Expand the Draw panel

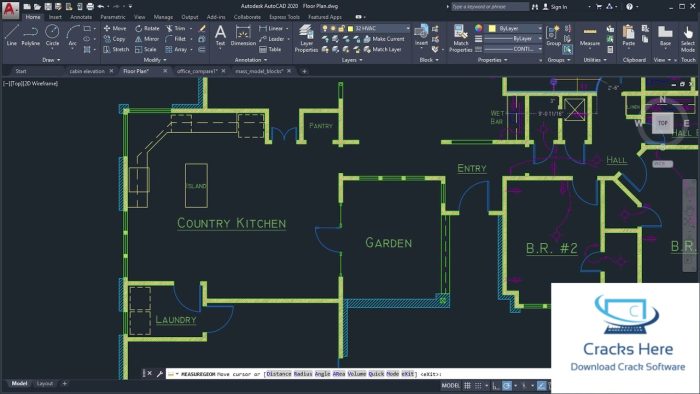coord(51,60)
